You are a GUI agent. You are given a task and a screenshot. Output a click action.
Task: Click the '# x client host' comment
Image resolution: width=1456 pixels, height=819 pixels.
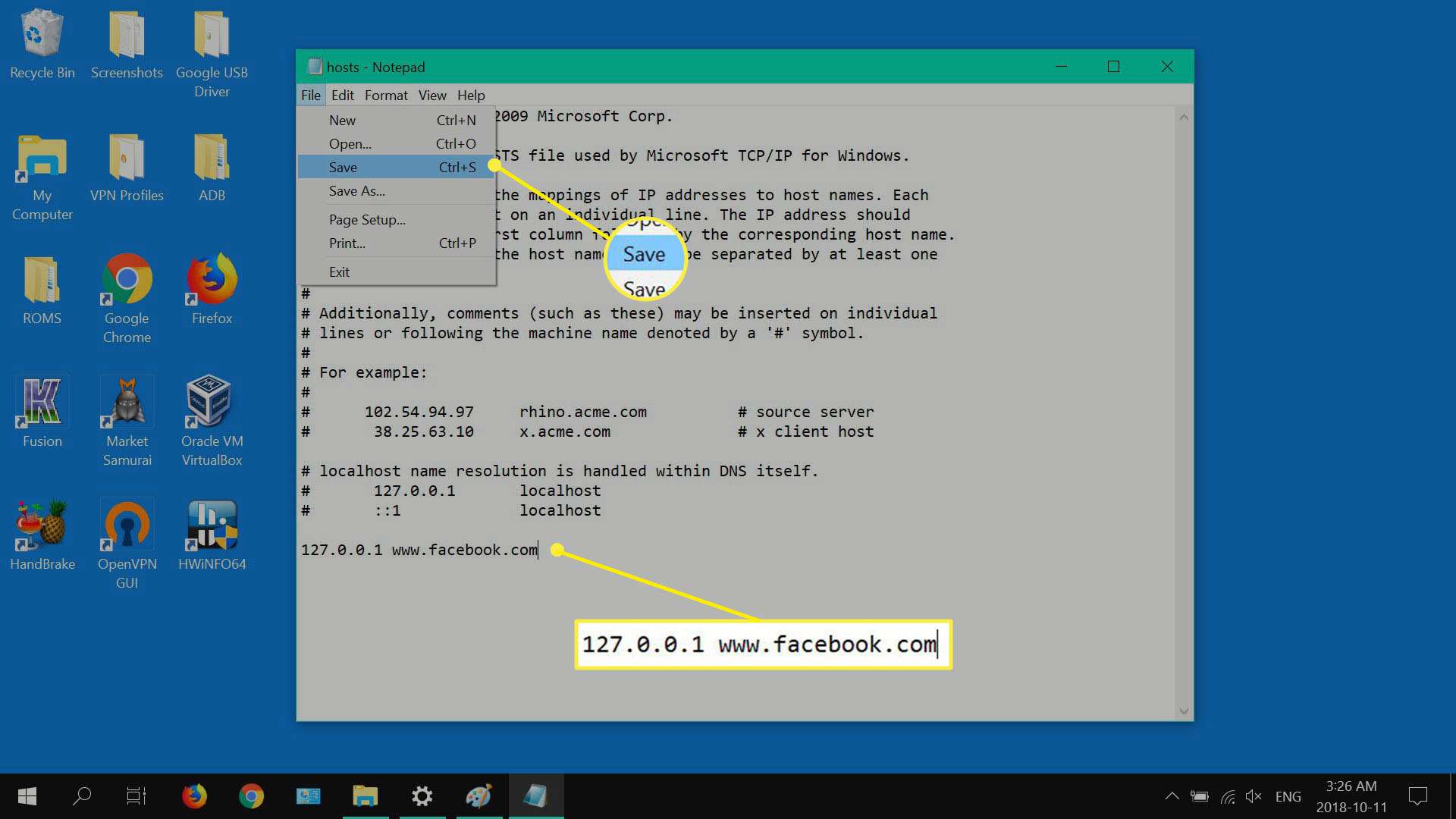[x=805, y=432]
